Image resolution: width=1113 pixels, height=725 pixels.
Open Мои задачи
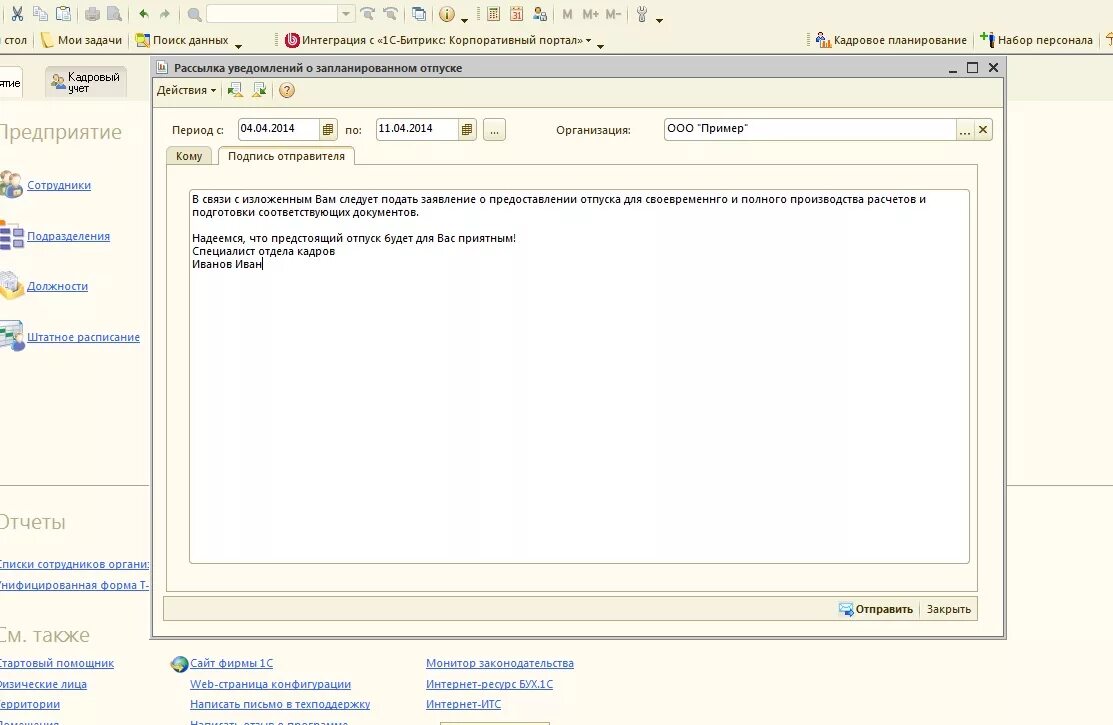click(82, 40)
